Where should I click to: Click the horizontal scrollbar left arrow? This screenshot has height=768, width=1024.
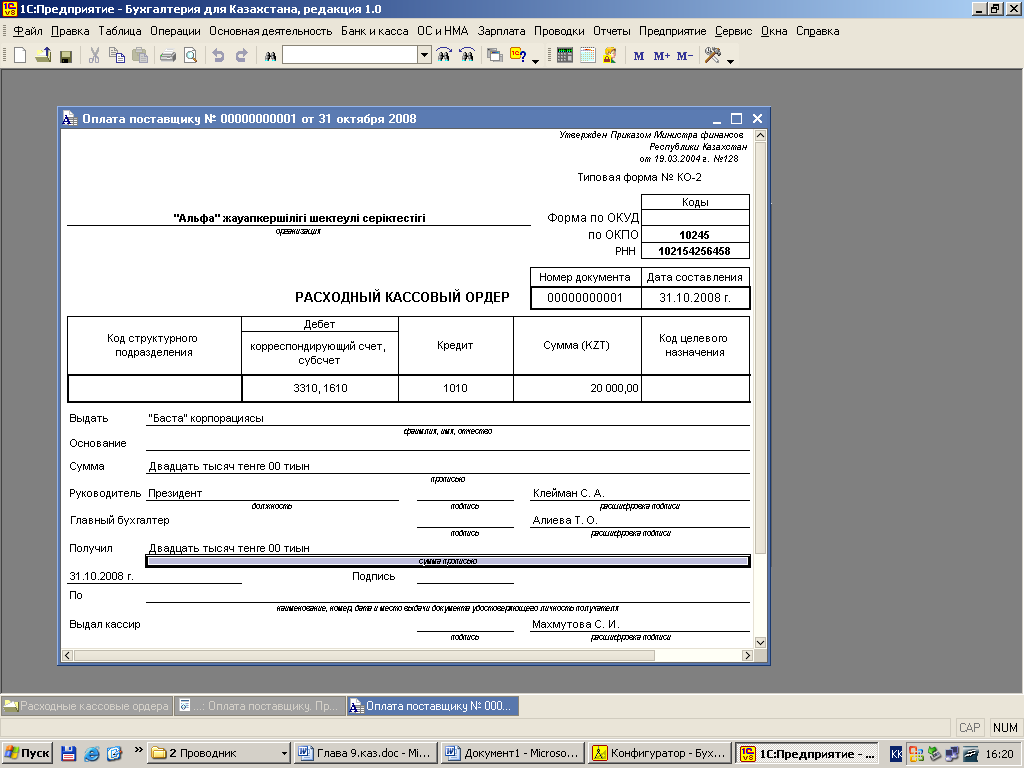coord(67,655)
